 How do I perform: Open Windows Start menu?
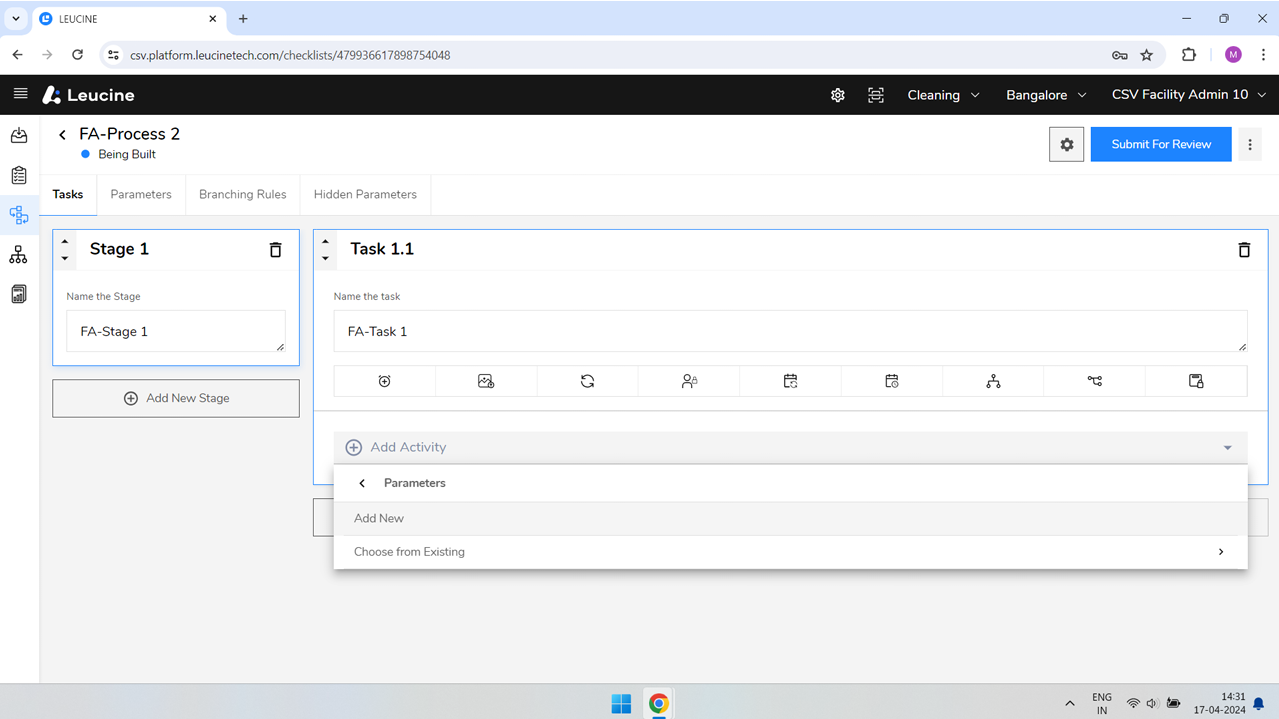[621, 704]
